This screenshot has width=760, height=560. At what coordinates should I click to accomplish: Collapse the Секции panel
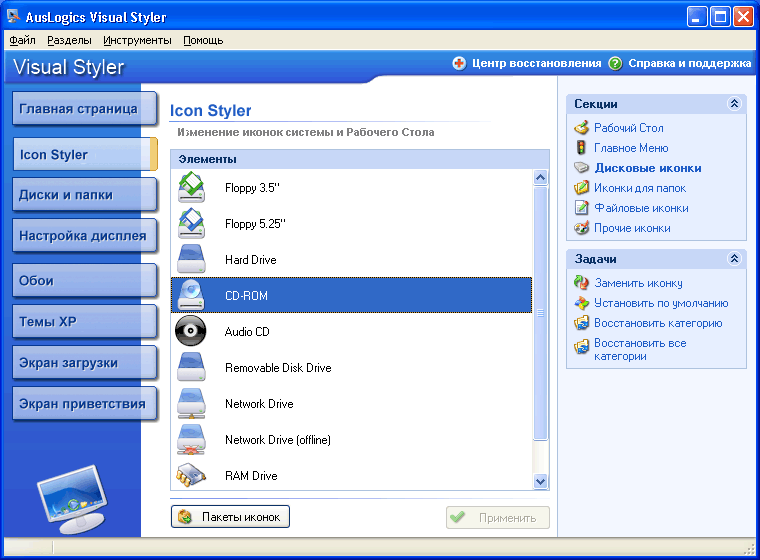pyautogui.click(x=734, y=104)
